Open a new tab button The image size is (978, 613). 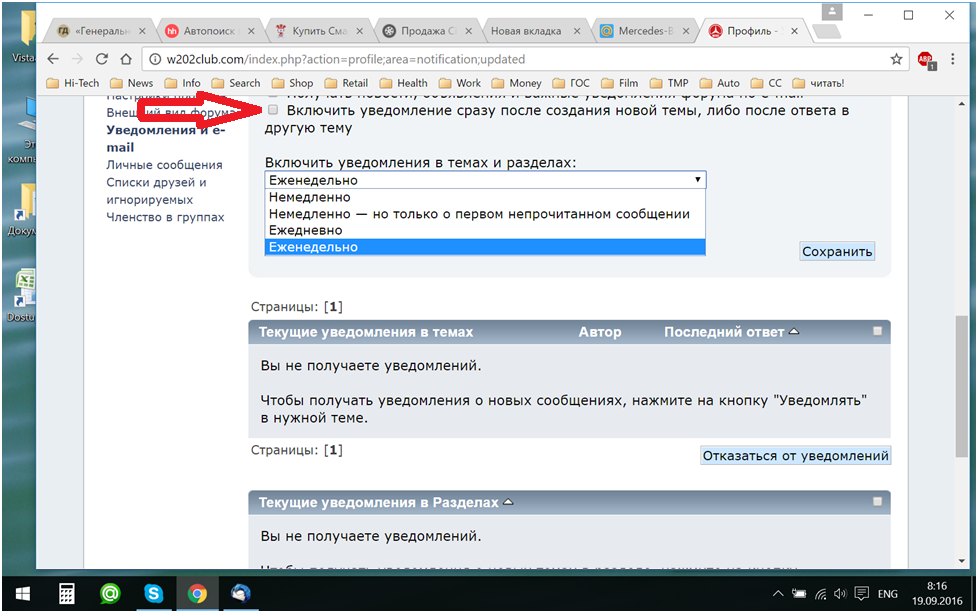pos(826,31)
